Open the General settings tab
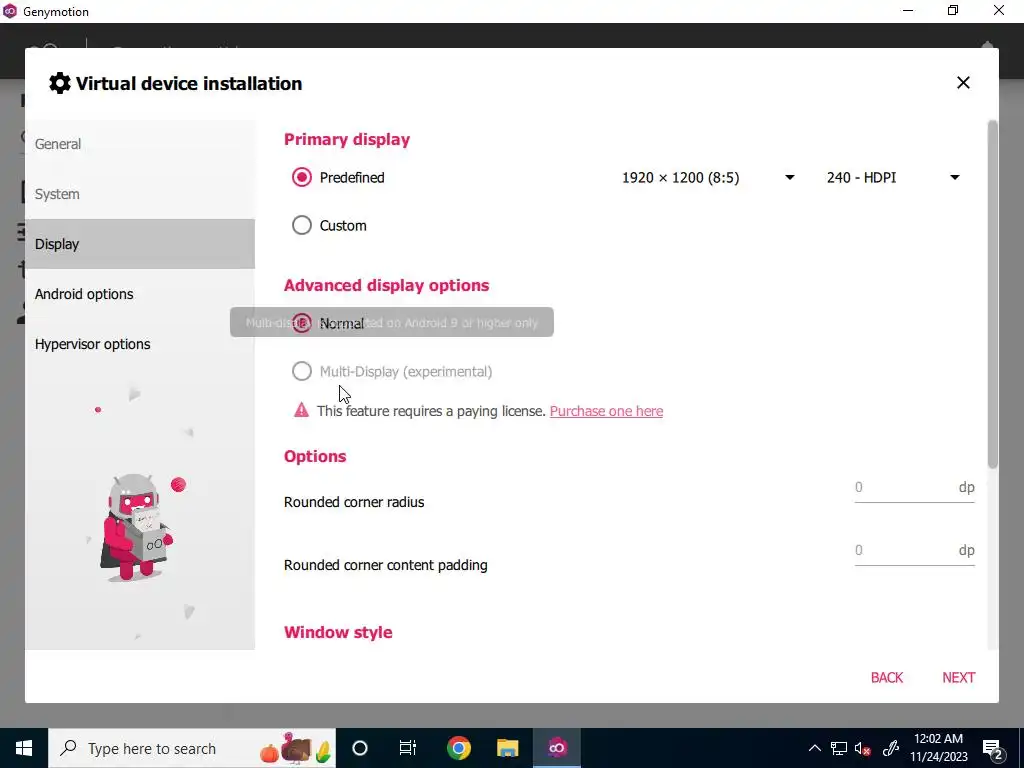 (x=140, y=144)
